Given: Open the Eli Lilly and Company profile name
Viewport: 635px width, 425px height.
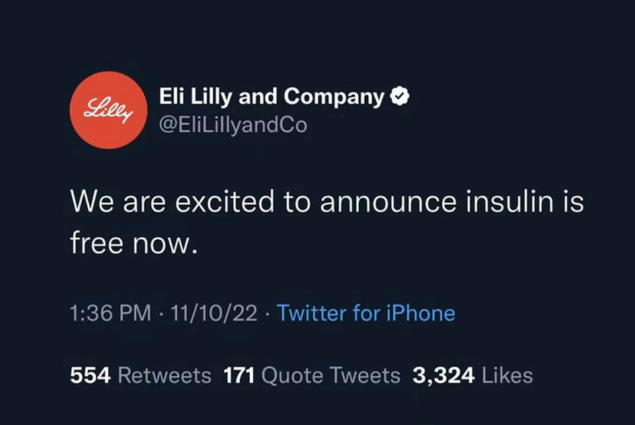Looking at the screenshot, I should [271, 97].
